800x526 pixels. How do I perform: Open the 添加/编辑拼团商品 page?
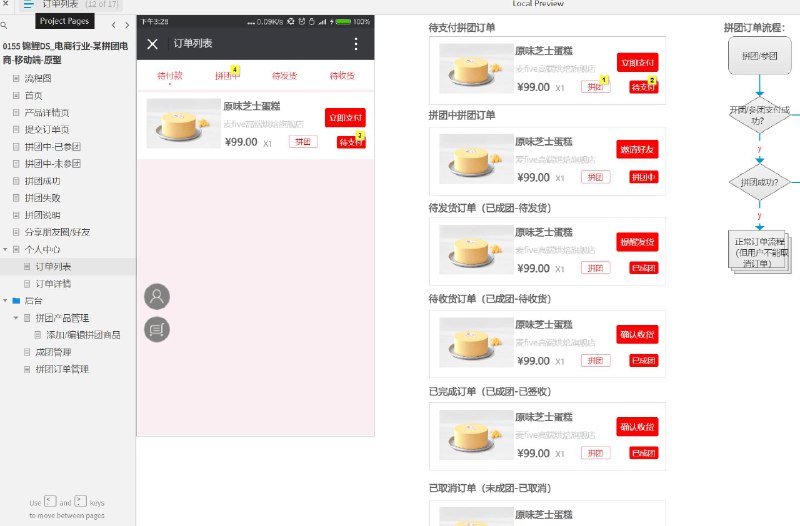[x=83, y=335]
